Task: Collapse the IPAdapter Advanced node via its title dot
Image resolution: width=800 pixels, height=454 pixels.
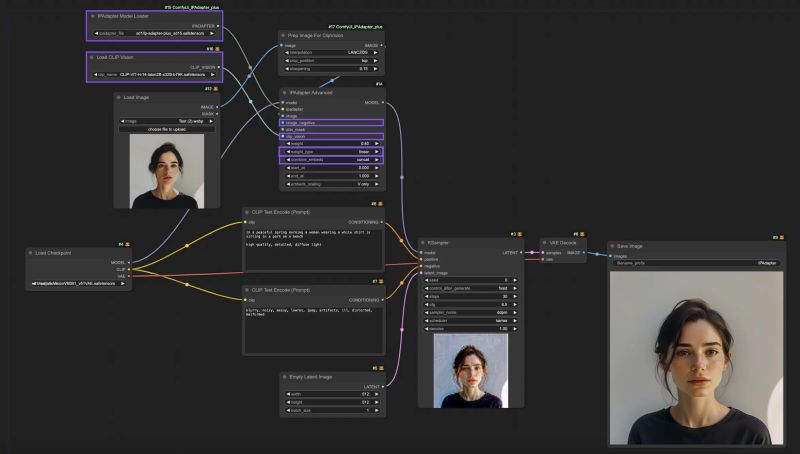Action: (285, 93)
